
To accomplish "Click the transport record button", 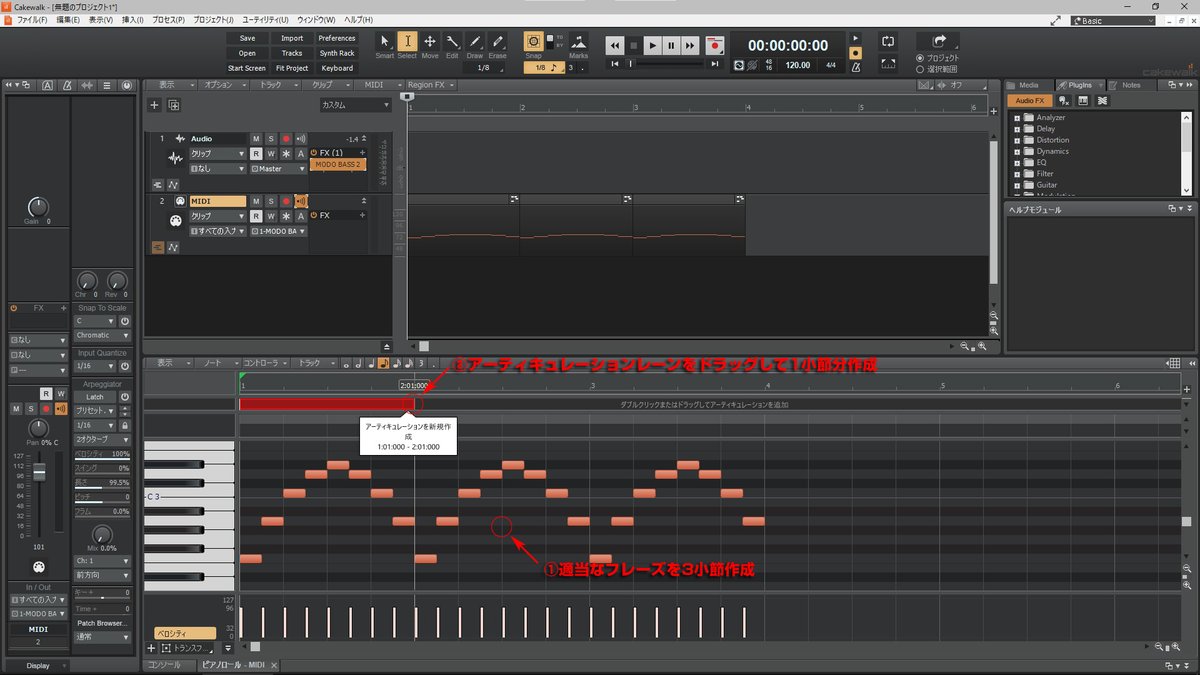I will [714, 45].
